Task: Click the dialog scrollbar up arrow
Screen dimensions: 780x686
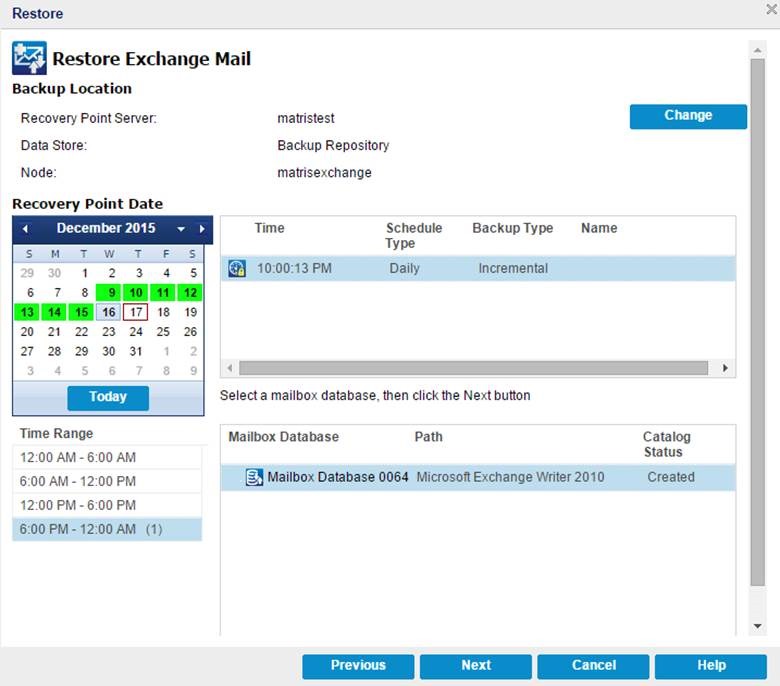Action: point(758,50)
